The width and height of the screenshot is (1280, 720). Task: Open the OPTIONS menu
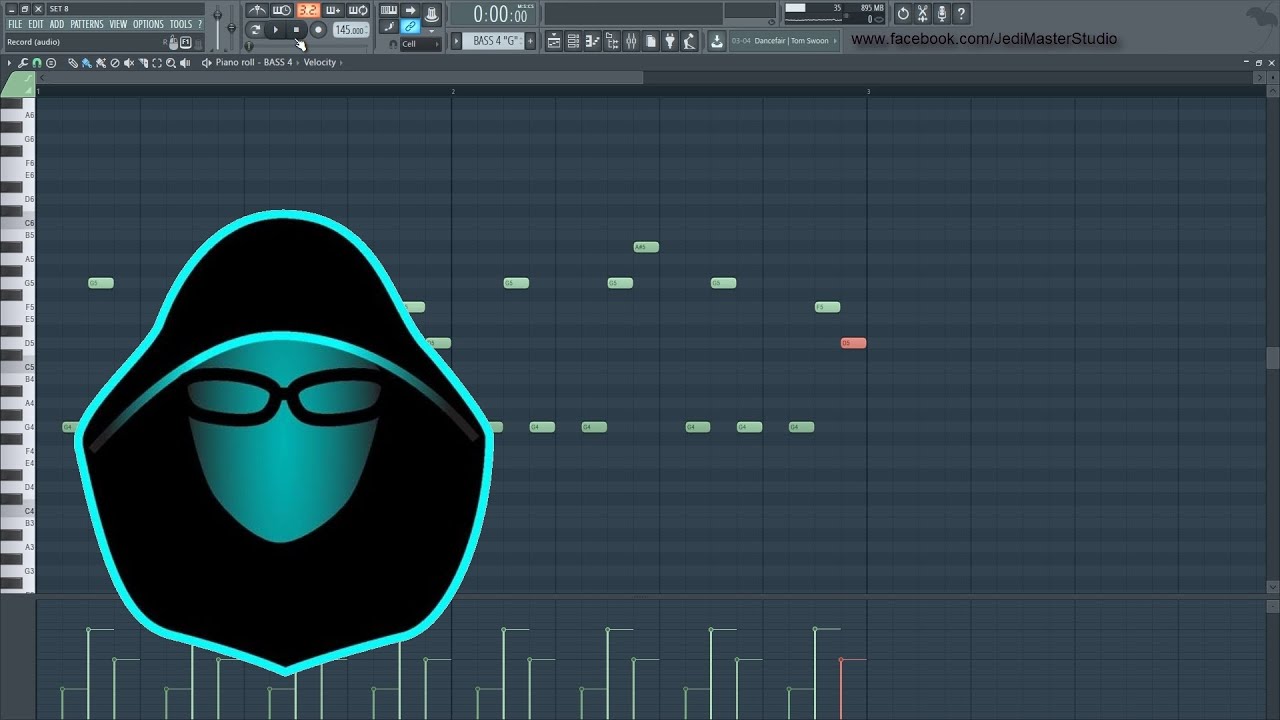tap(148, 24)
